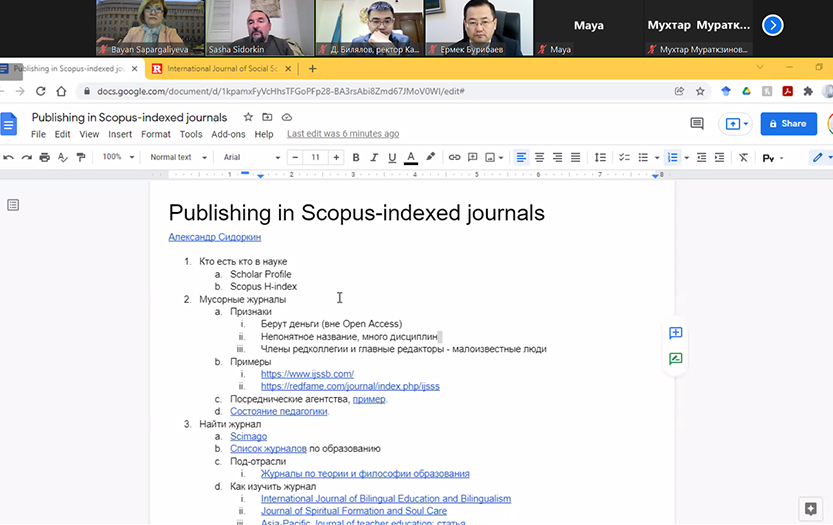Click the add comment side button

click(x=675, y=333)
